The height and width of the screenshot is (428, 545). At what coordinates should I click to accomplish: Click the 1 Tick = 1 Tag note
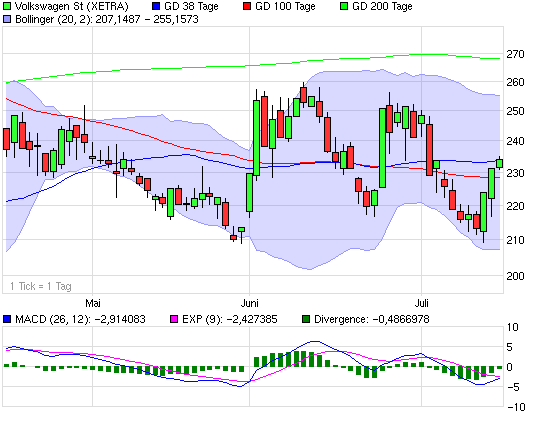point(41,286)
